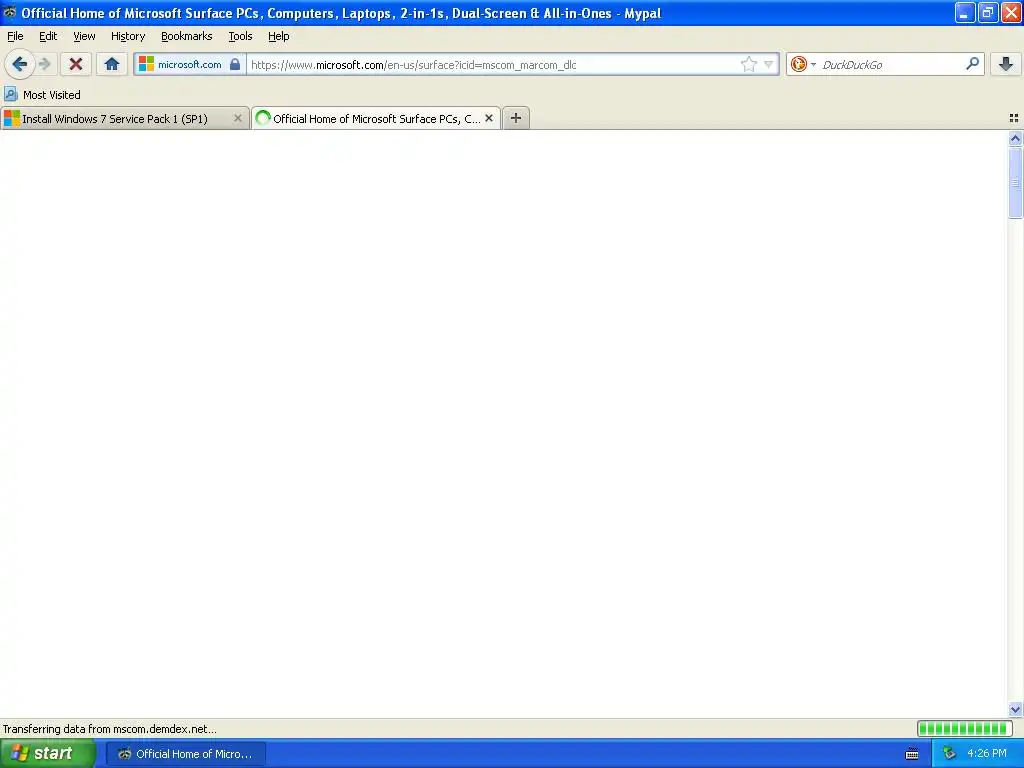Open the Edit menu
The image size is (1024, 768).
coord(48,36)
